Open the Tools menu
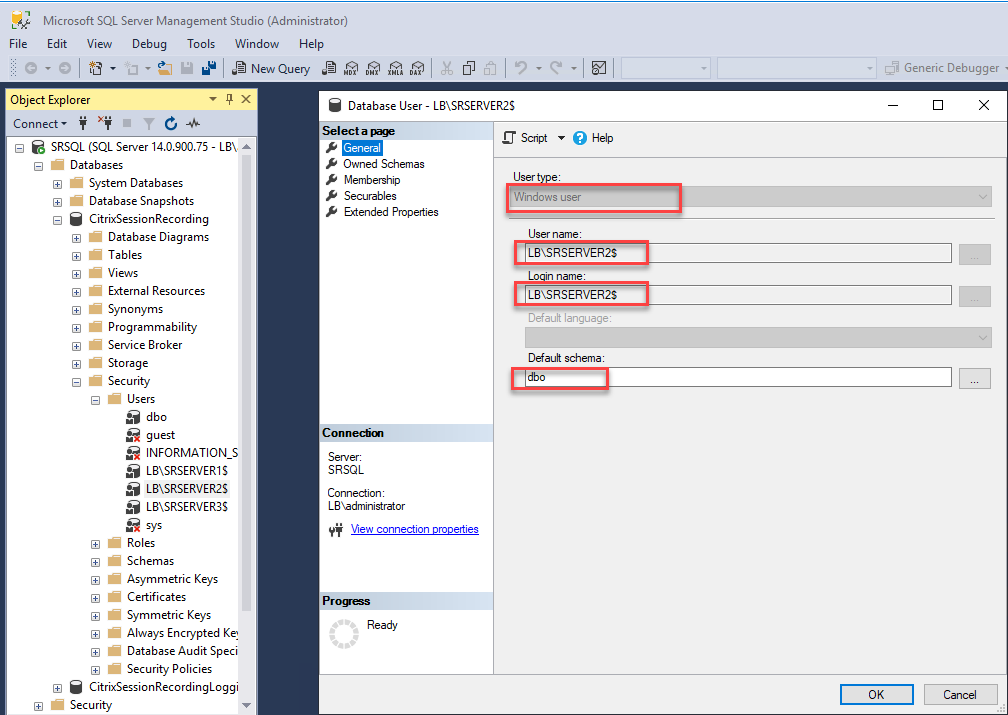 click(x=201, y=43)
